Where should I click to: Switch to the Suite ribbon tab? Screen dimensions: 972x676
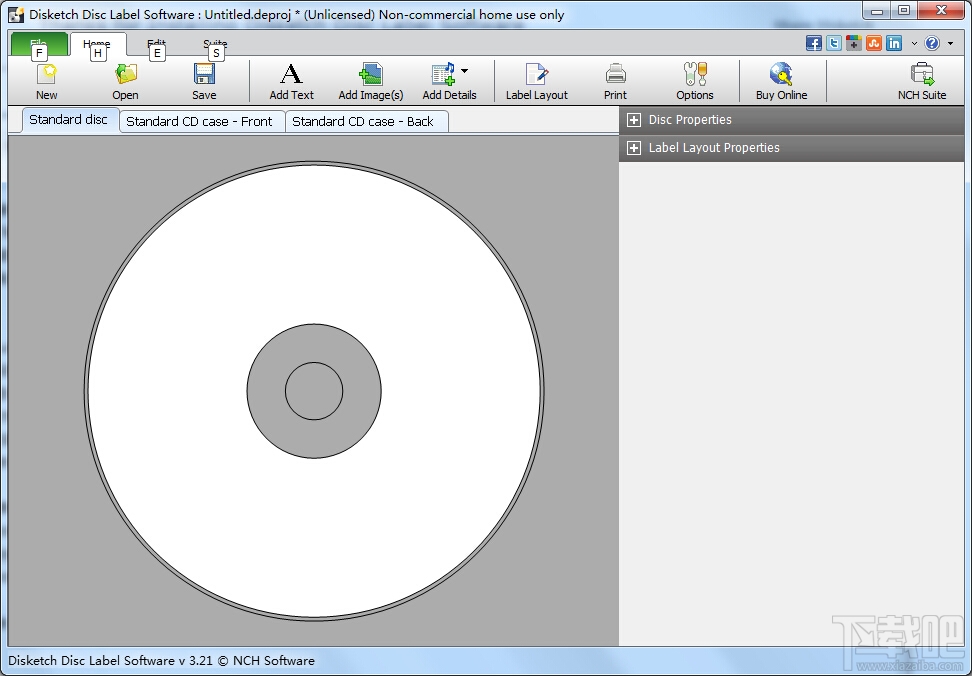click(215, 45)
